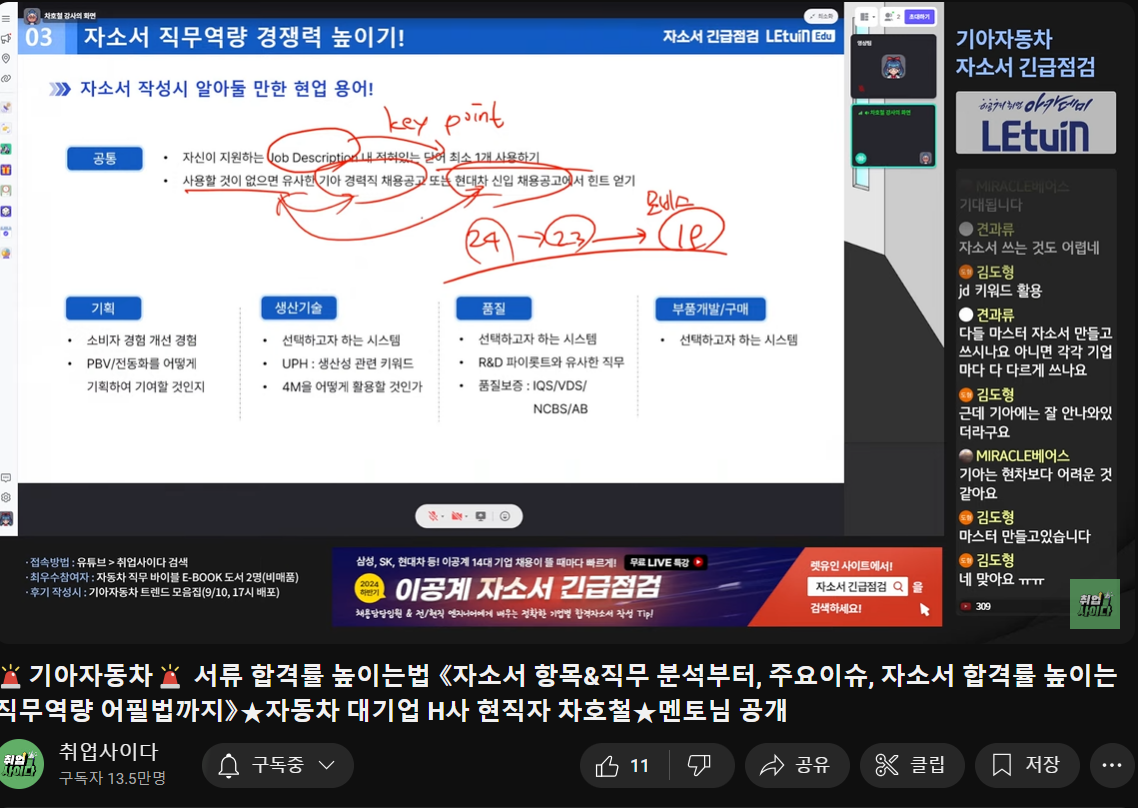This screenshot has width=1138, height=808.
Task: Click the megaphone announcement icon in the sidebar
Action: [6, 38]
